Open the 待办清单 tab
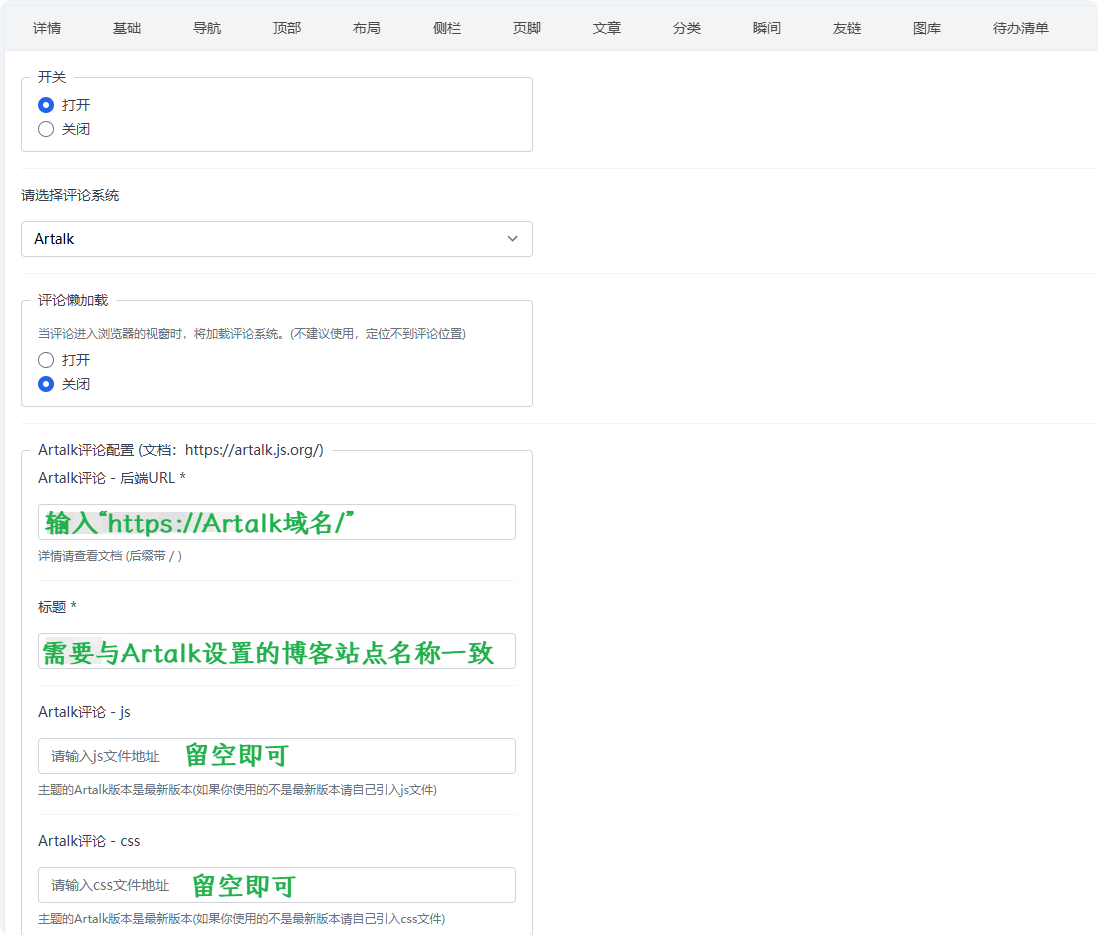This screenshot has width=1098, height=935. click(1020, 28)
